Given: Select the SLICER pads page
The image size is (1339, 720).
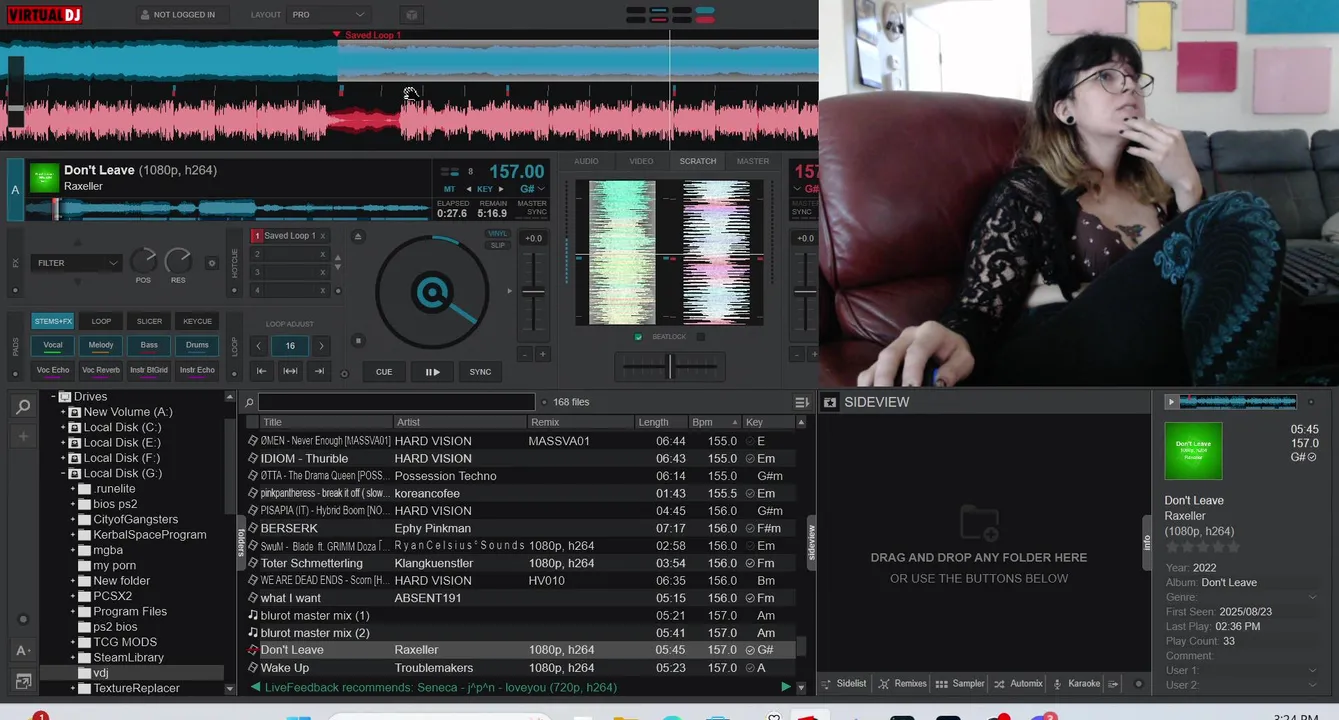Looking at the screenshot, I should coord(149,321).
